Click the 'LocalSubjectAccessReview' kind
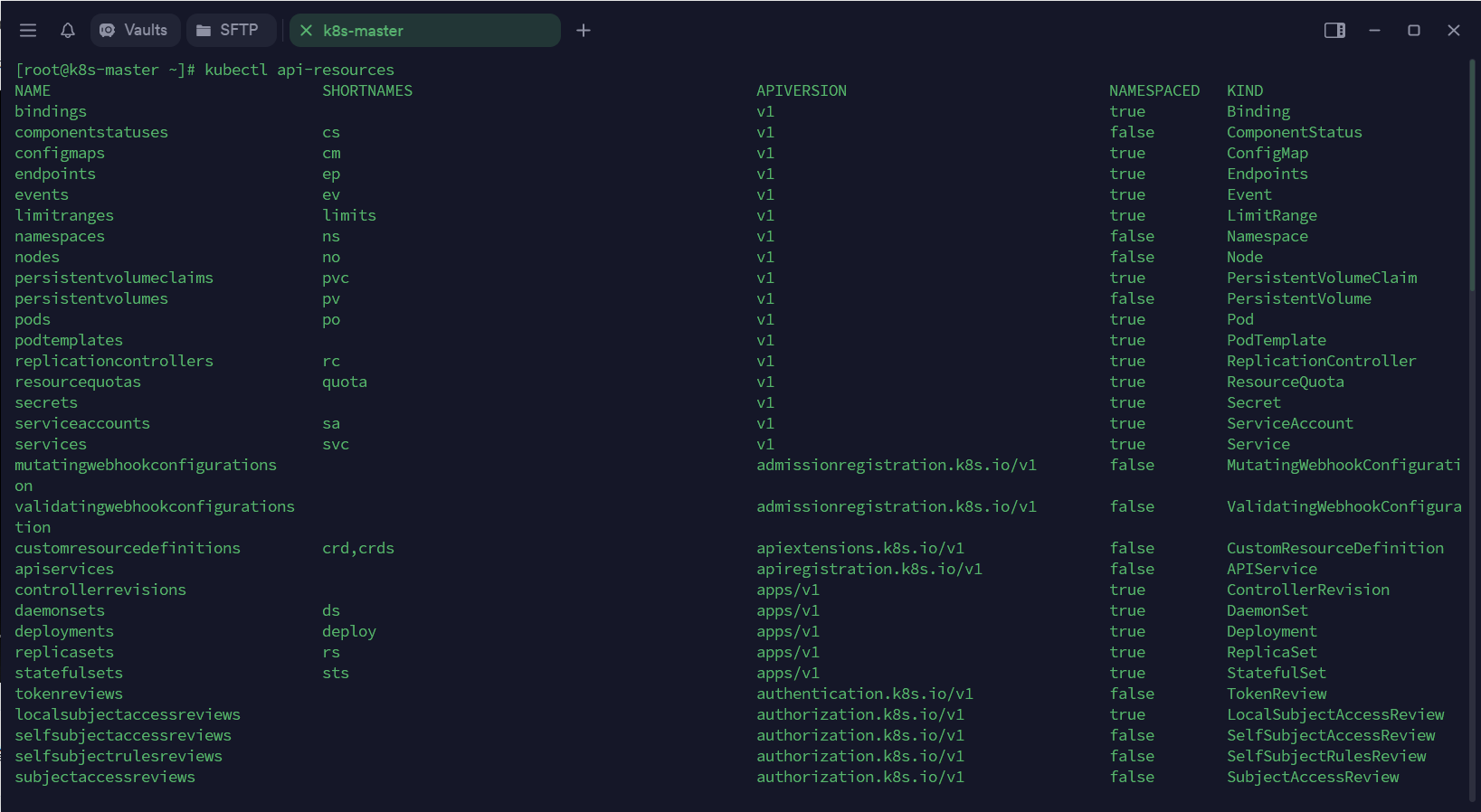The height and width of the screenshot is (812, 1481). coord(1335,714)
